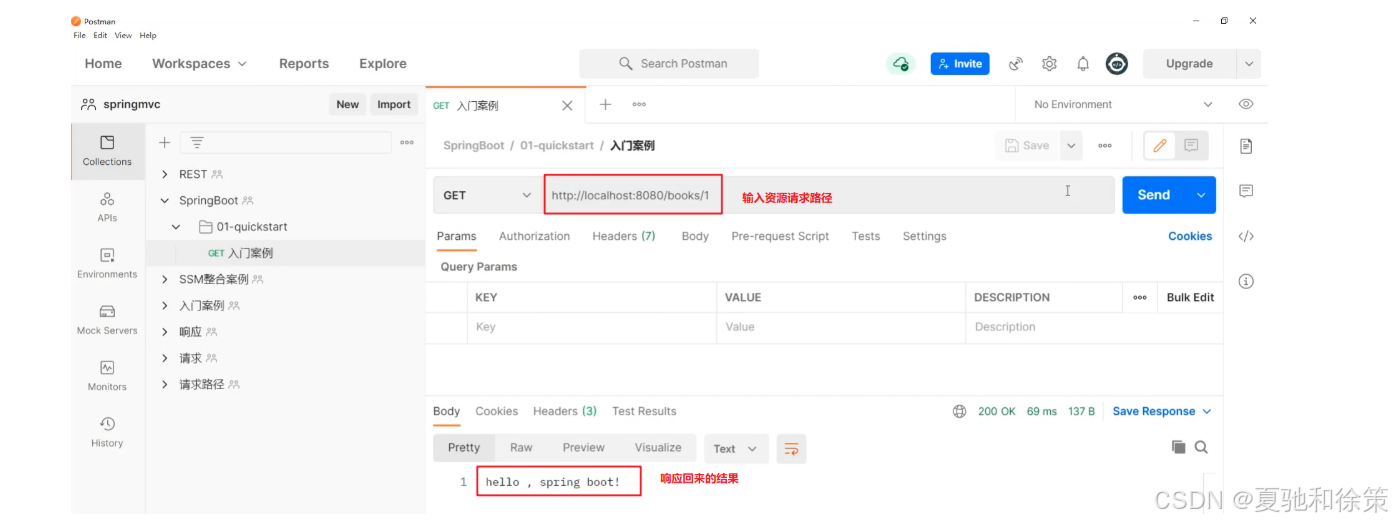
Task: Open the View menu
Action: coord(123,35)
